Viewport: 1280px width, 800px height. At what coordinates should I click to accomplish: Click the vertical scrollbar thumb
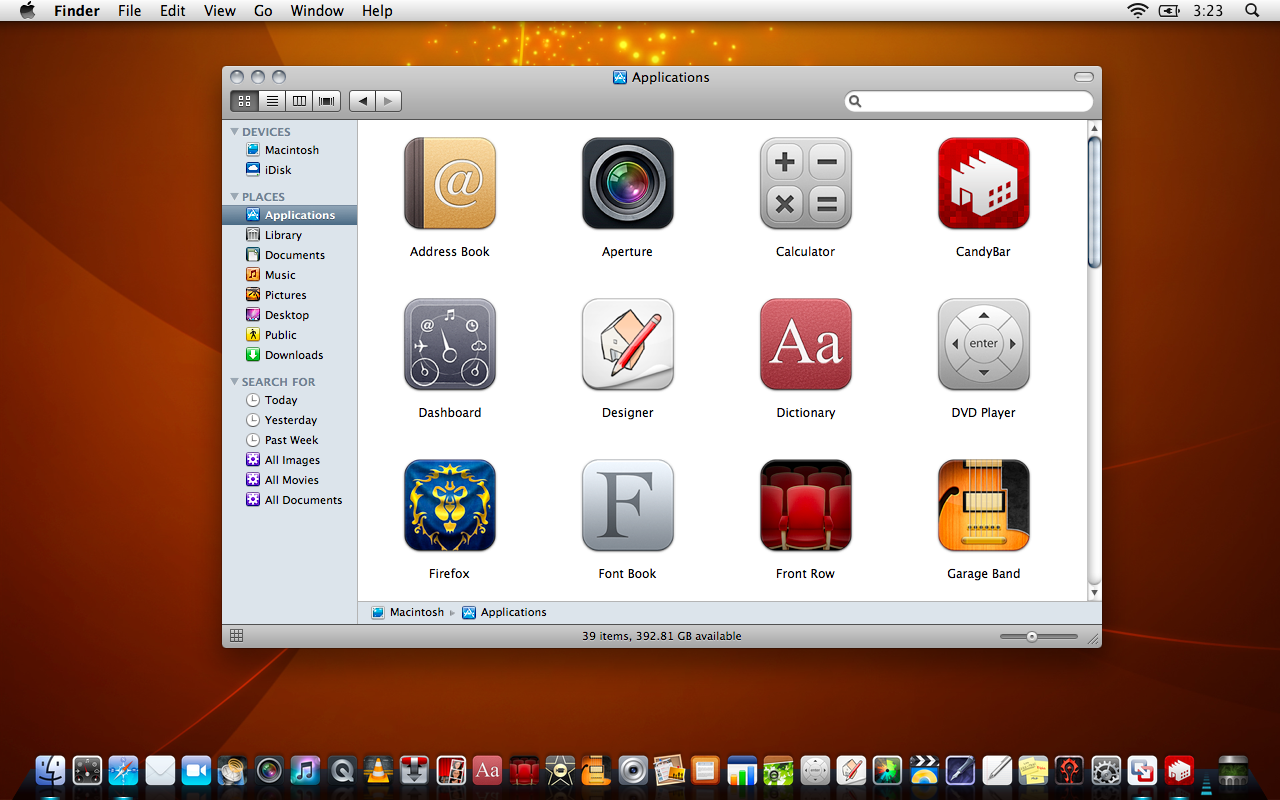click(x=1094, y=203)
